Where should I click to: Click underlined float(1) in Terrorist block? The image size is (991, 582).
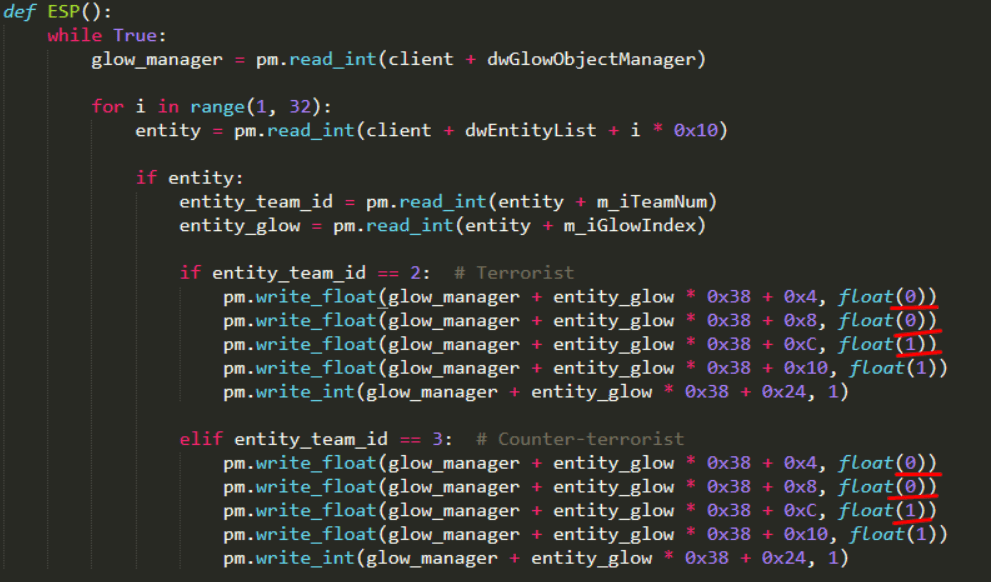[887, 344]
